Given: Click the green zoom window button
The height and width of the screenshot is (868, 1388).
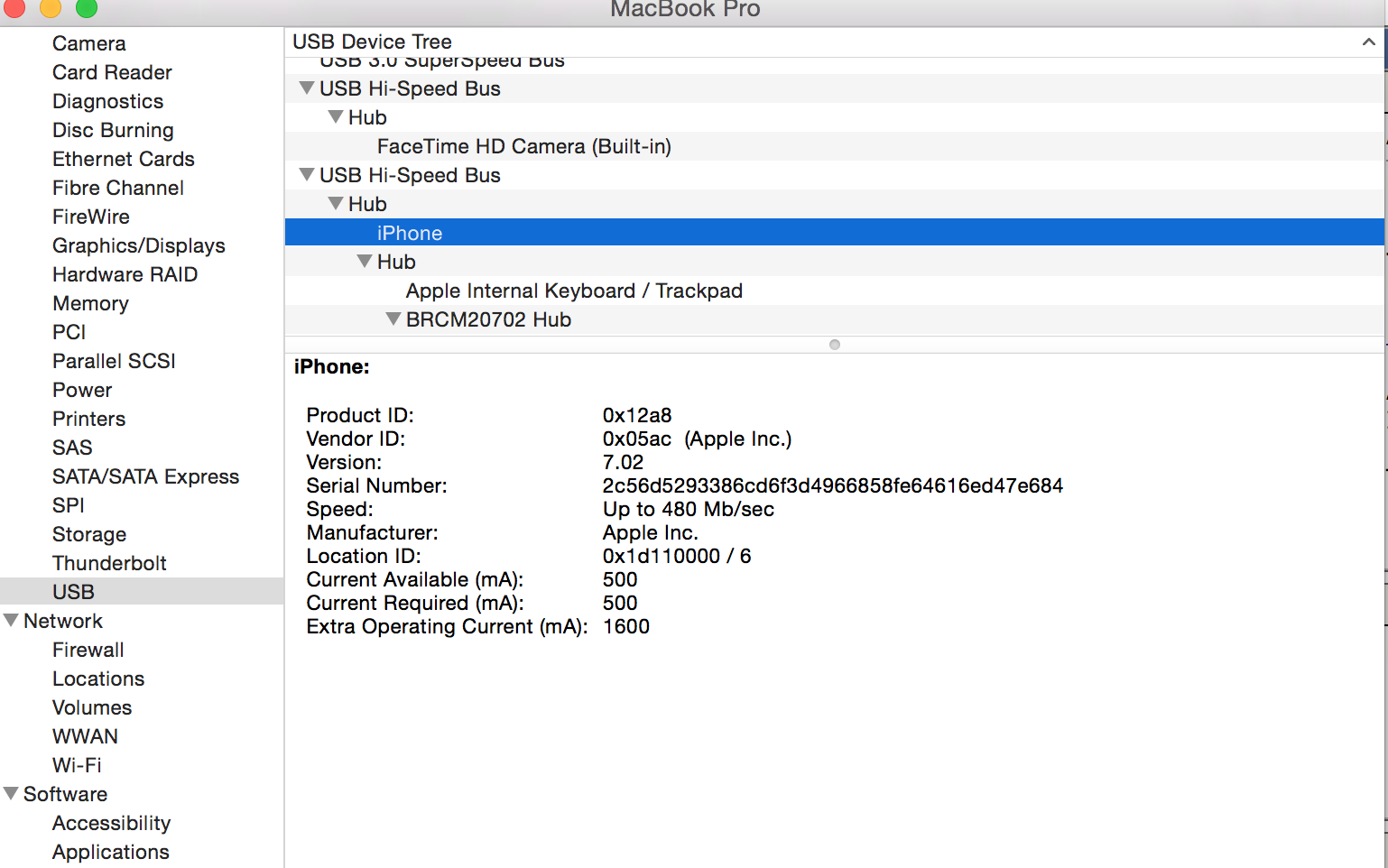Looking at the screenshot, I should (x=86, y=8).
